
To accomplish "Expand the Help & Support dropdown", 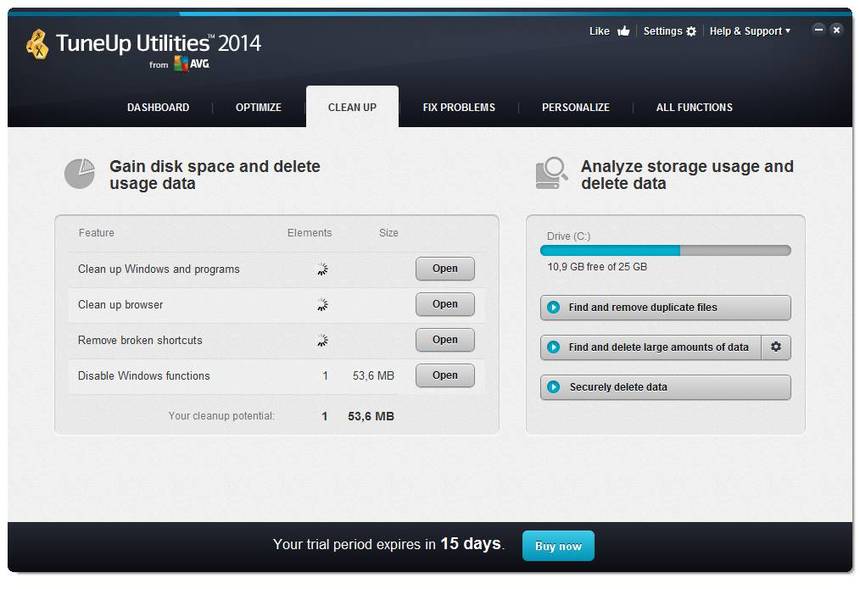I will 750,31.
